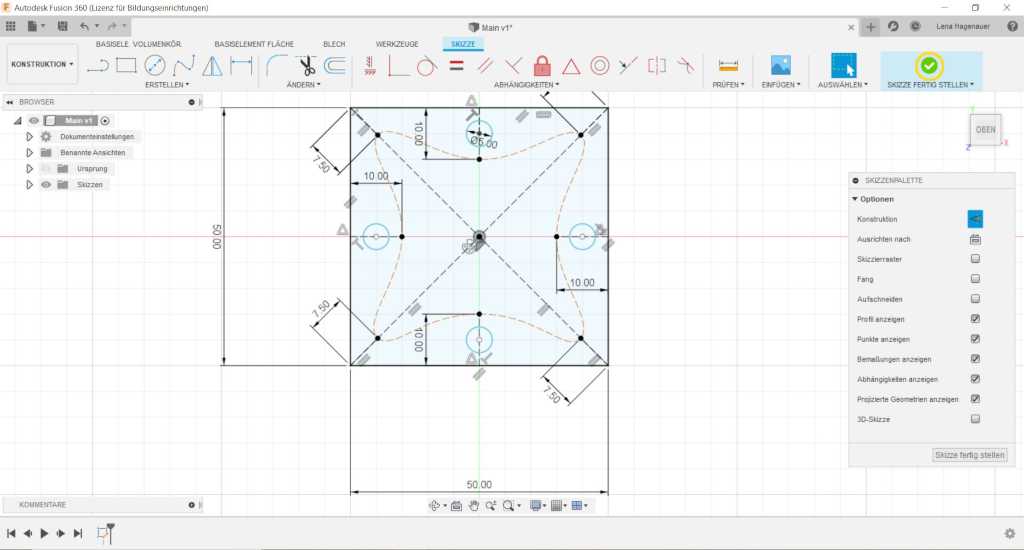
Task: Apply Parallel constraint
Action: [x=485, y=65]
